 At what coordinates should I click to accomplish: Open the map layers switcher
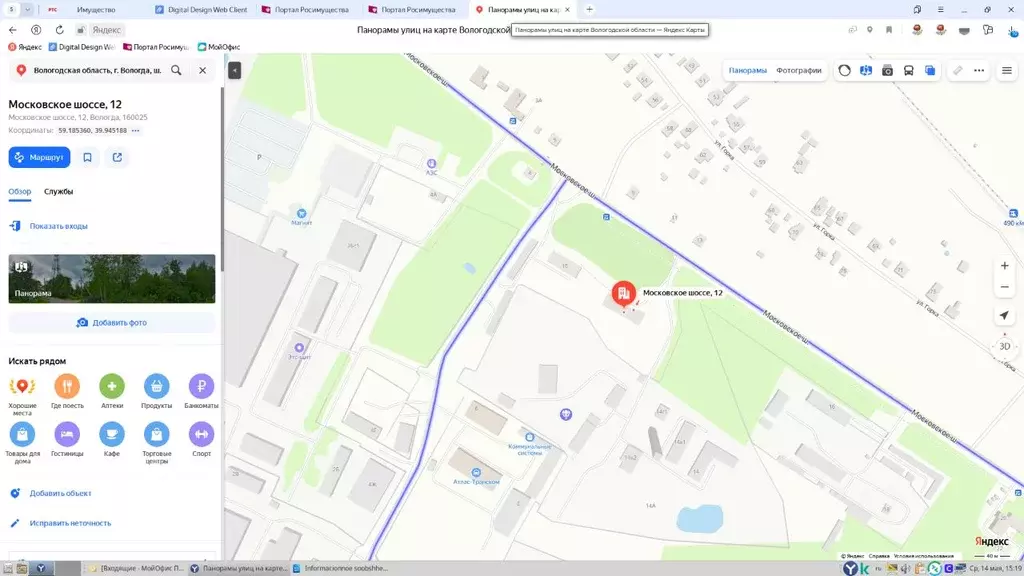click(930, 71)
